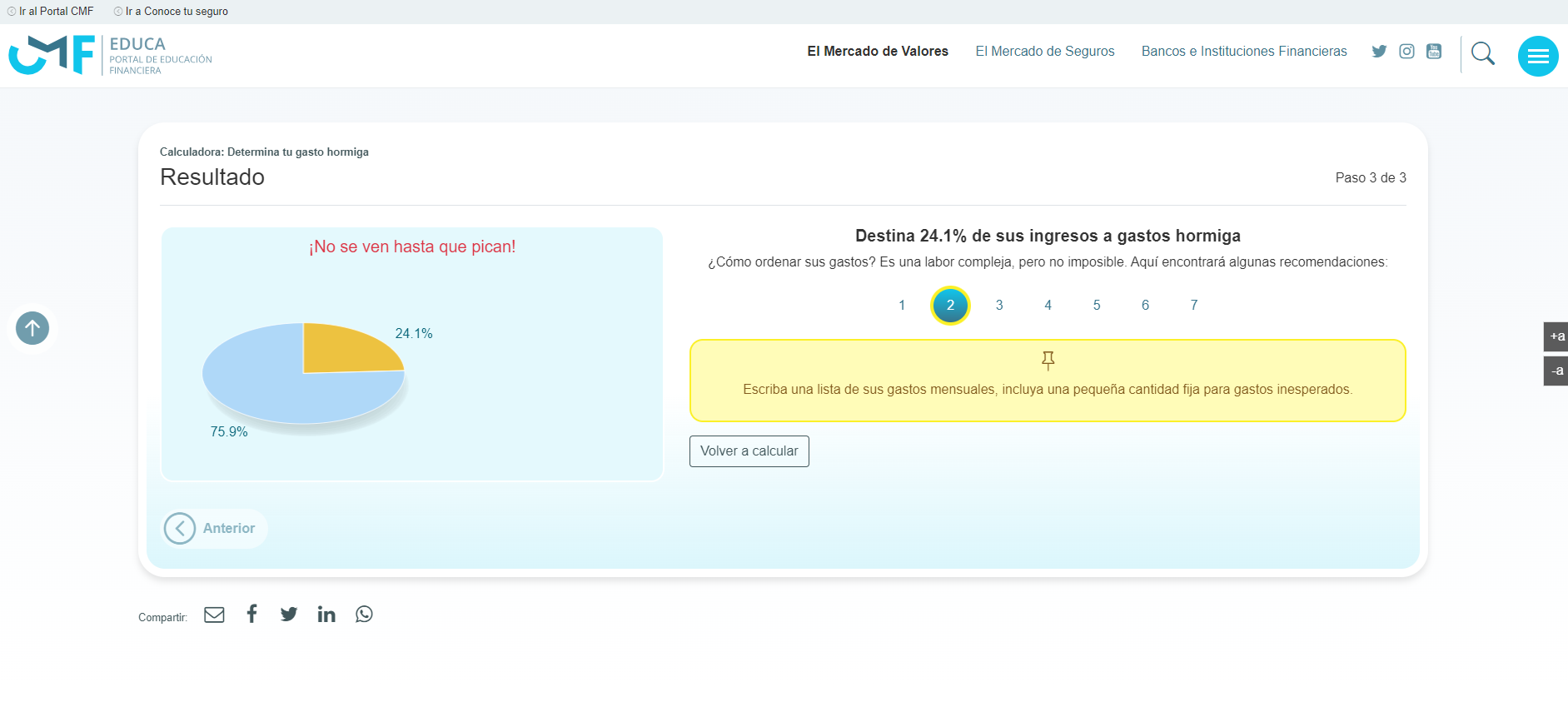
Task: Select recommendation number 3
Action: tap(999, 306)
